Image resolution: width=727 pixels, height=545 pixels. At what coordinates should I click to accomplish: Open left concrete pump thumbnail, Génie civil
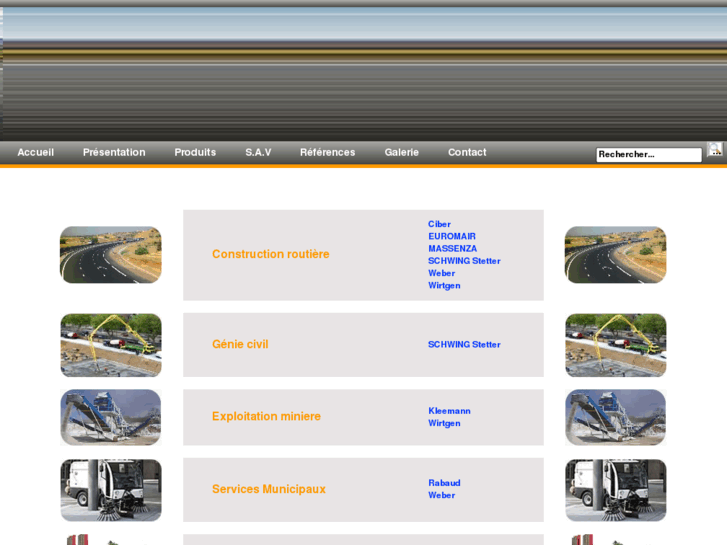click(111, 345)
